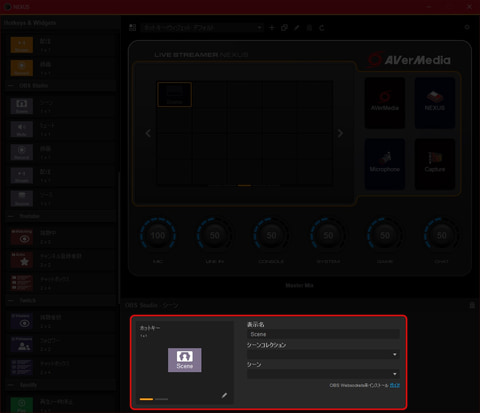The image size is (480, 413).
Task: Switch to the gray second state indicator
Action: [x=162, y=399]
